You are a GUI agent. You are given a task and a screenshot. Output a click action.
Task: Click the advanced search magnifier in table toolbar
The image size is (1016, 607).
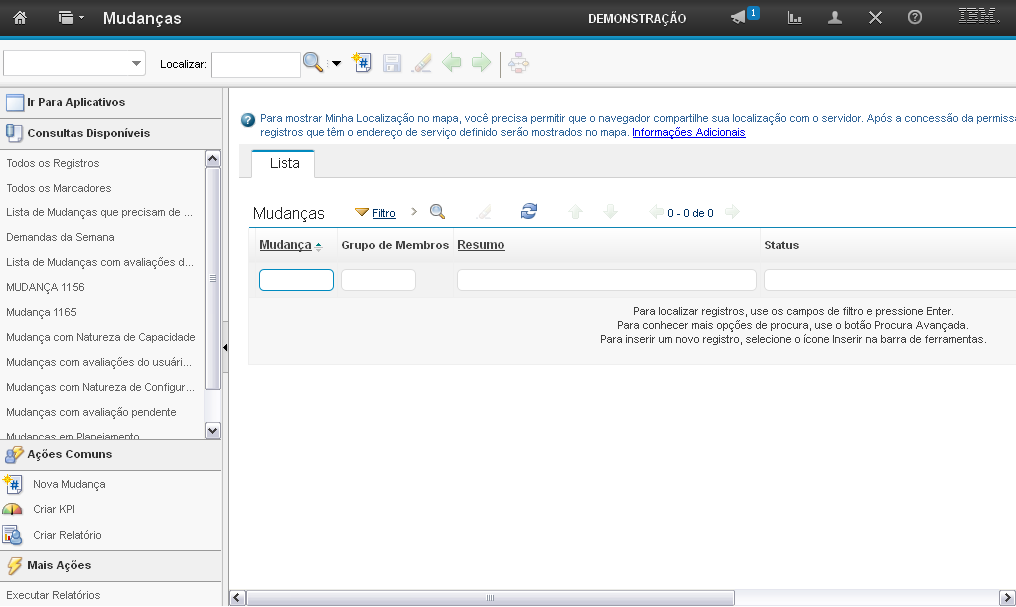pyautogui.click(x=437, y=212)
